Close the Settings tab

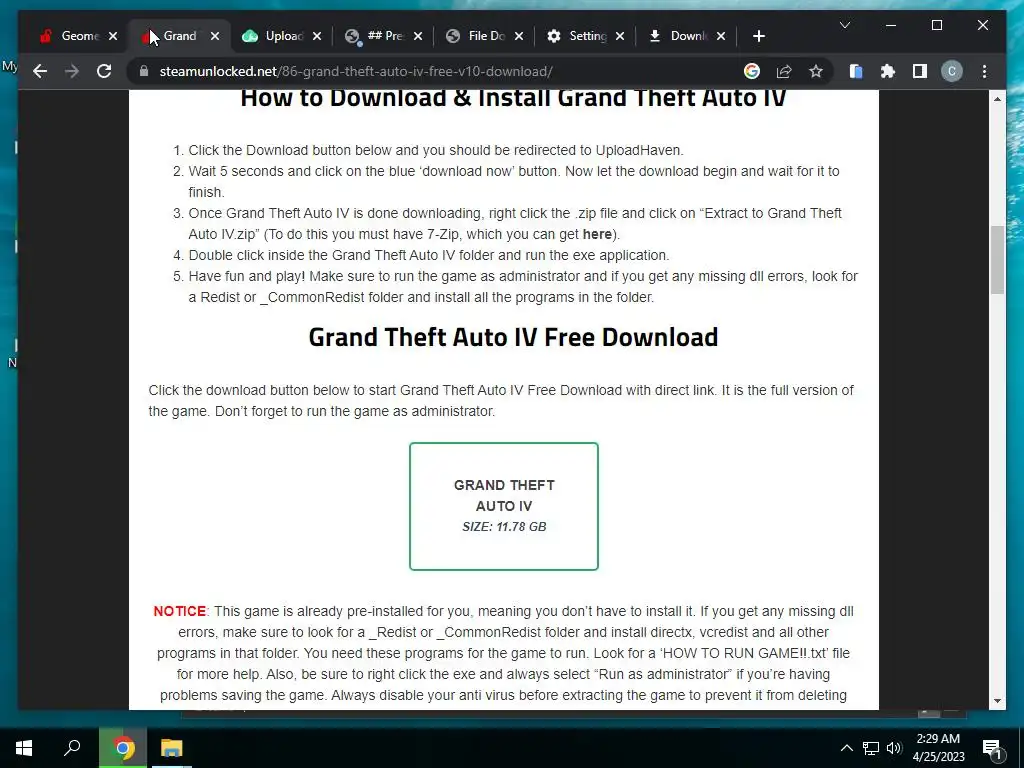(620, 36)
